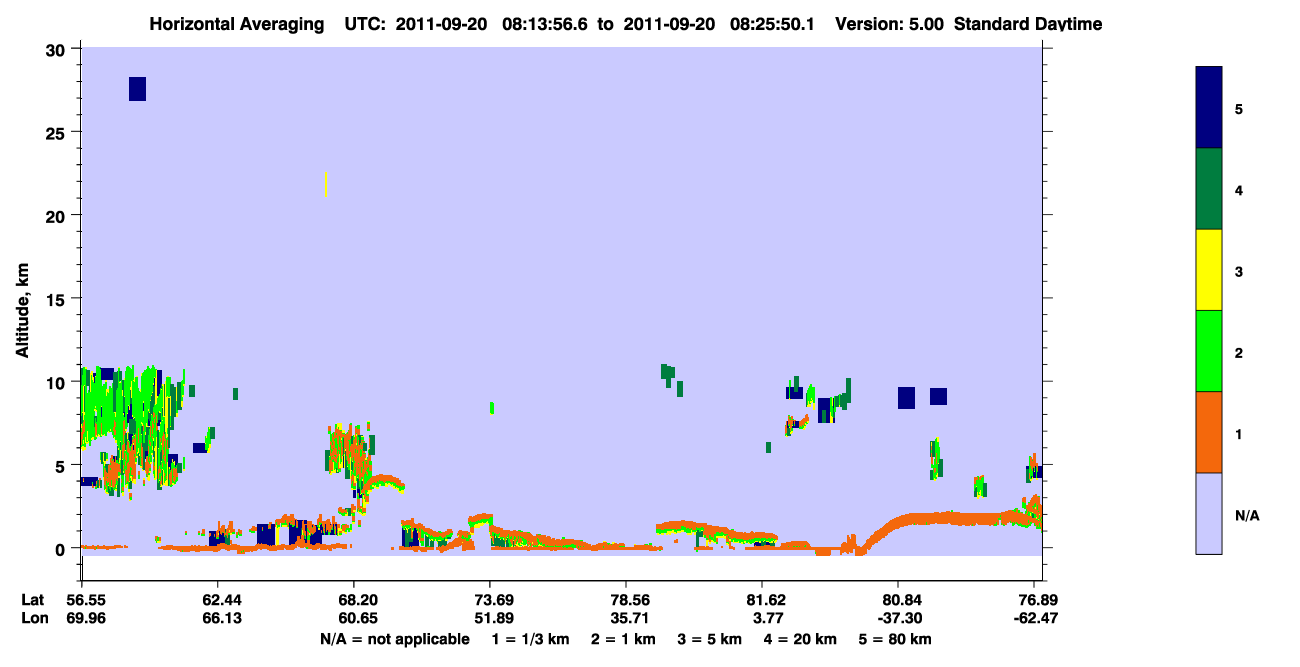The height and width of the screenshot is (667, 1300).
Task: Click the '15' altitude tick label
Action: tap(57, 299)
